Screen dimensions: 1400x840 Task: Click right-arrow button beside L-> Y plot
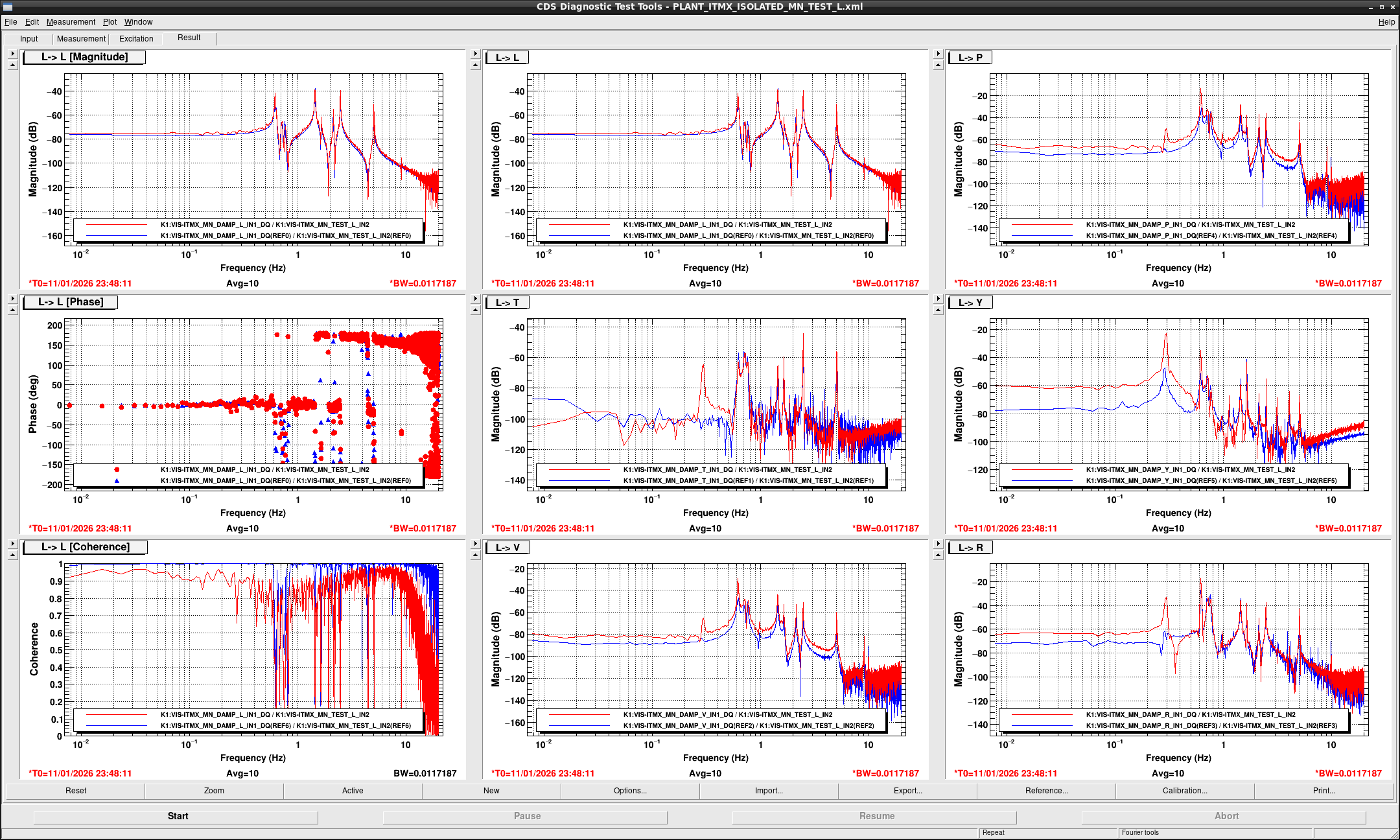pos(938,299)
